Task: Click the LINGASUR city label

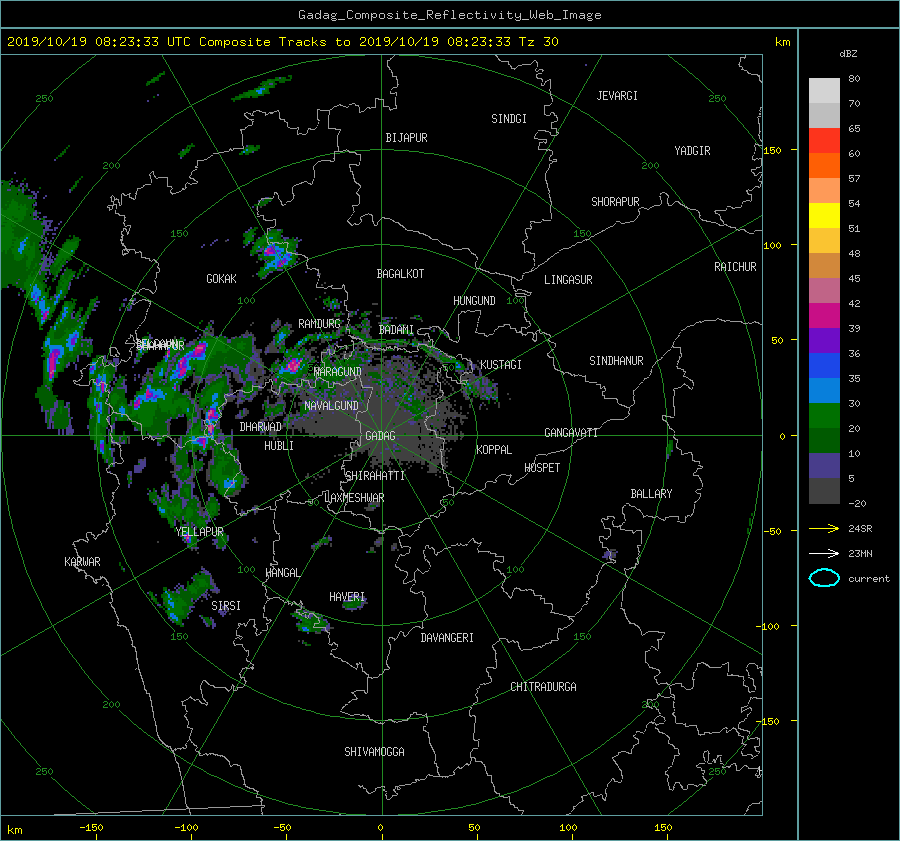Action: 568,280
